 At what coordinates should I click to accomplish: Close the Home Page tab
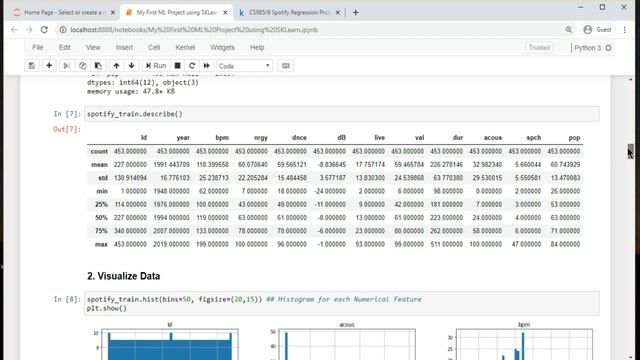coord(113,13)
